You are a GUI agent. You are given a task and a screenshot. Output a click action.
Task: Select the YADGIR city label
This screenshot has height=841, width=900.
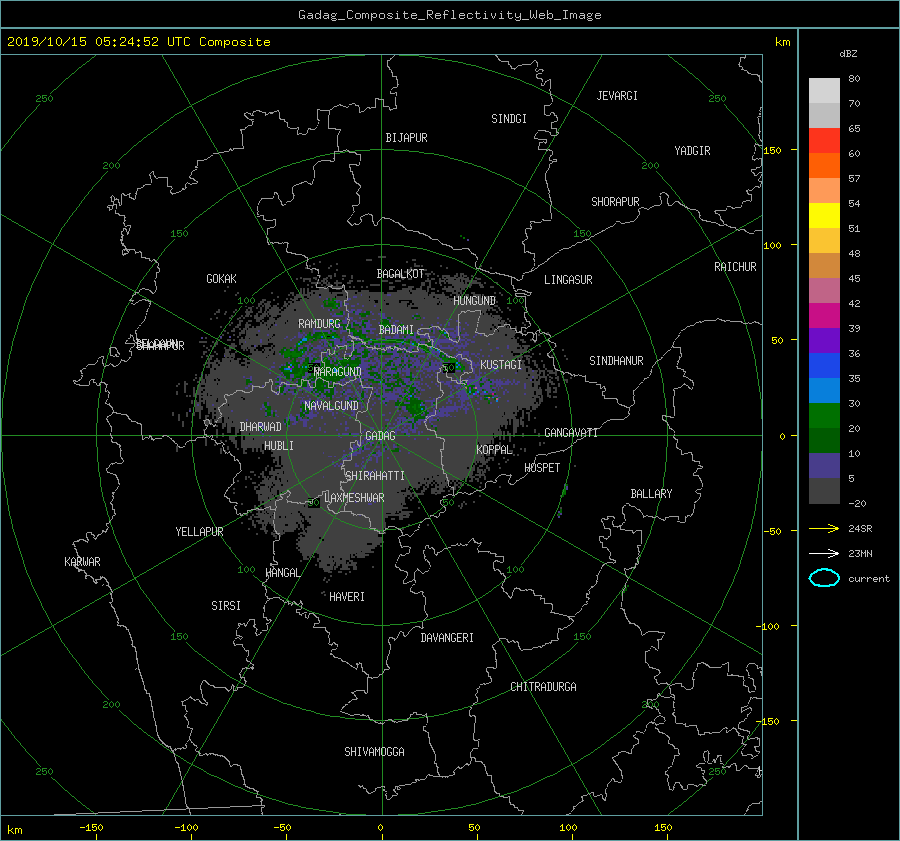click(692, 150)
